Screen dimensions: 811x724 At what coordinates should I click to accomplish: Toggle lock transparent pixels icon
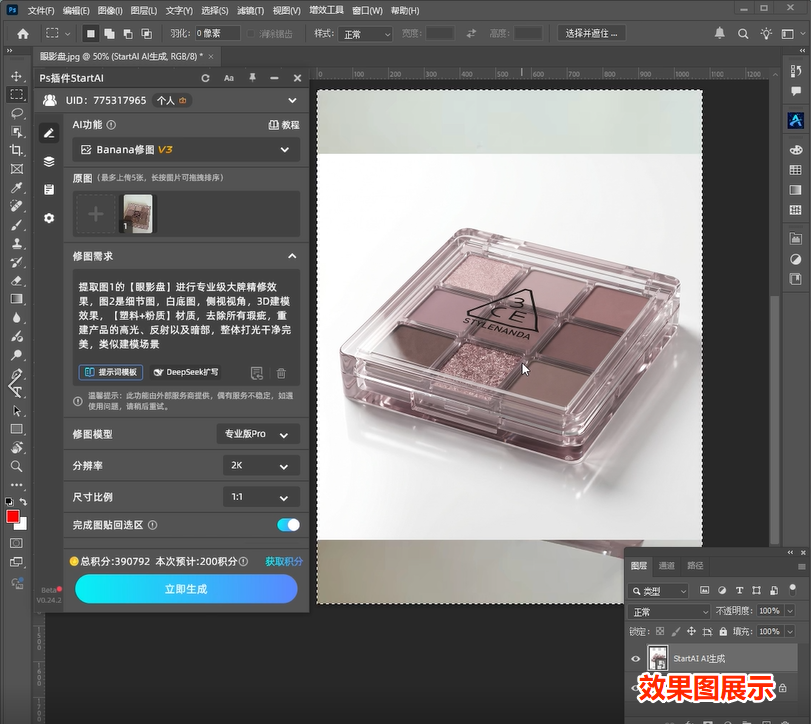[x=660, y=631]
